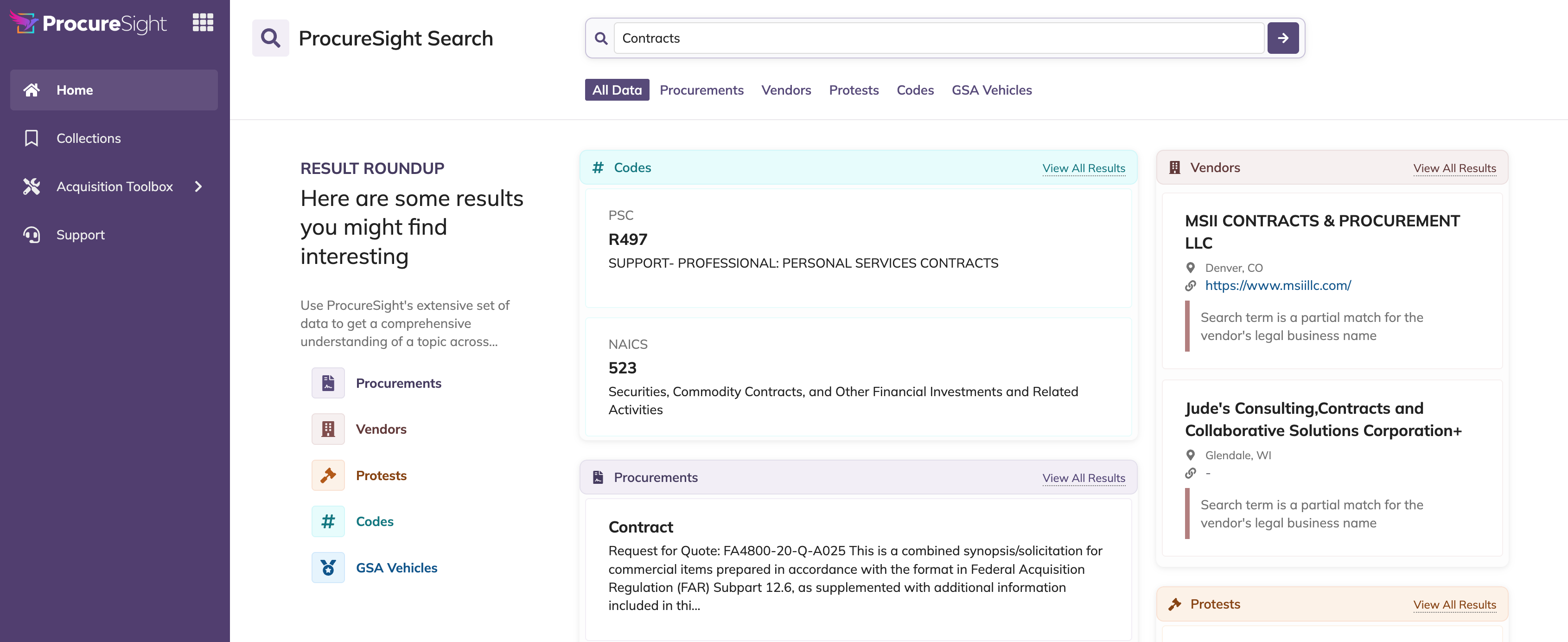Click the Protests gavel icon in roundup list
Image resolution: width=1568 pixels, height=642 pixels.
[x=328, y=475]
